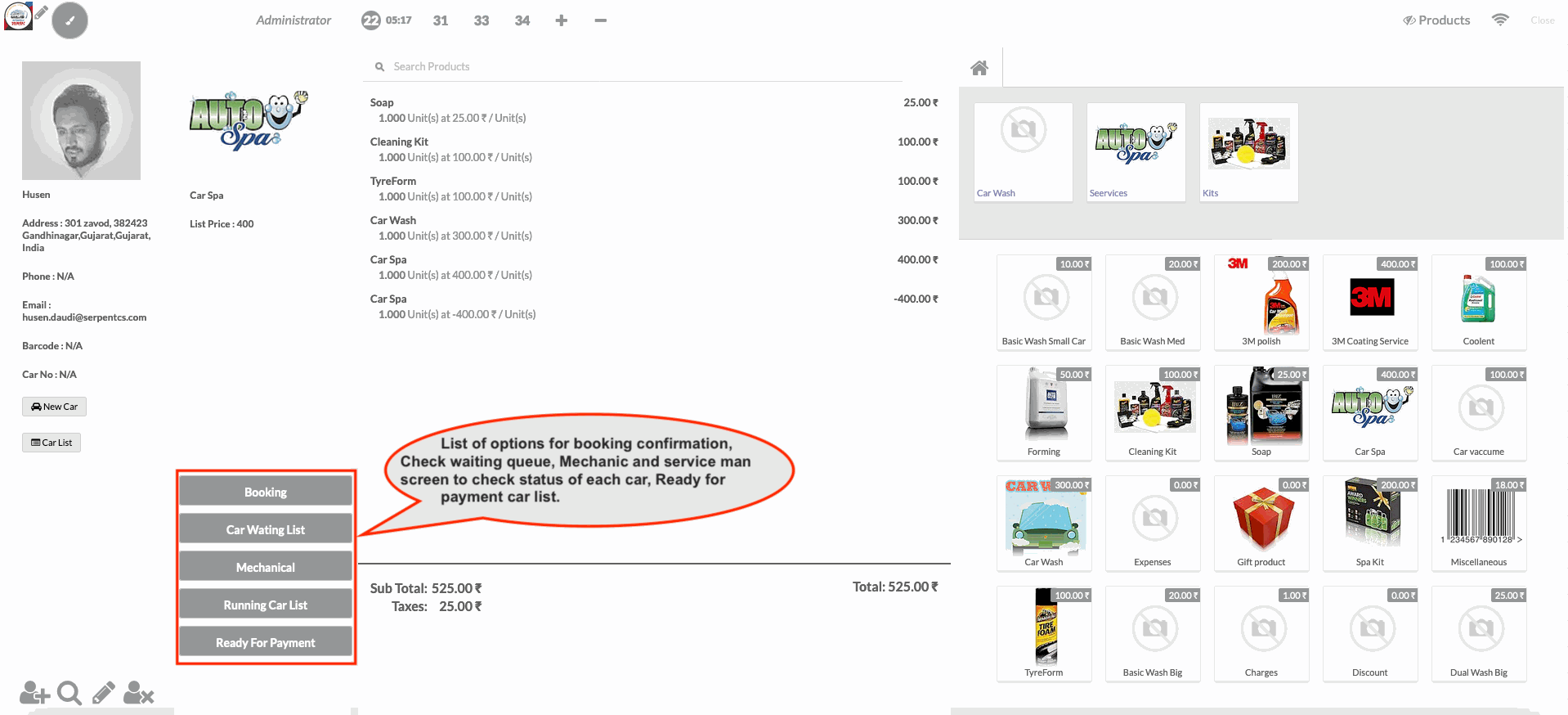
Task: Add Car vaccume product
Action: pos(1479,413)
